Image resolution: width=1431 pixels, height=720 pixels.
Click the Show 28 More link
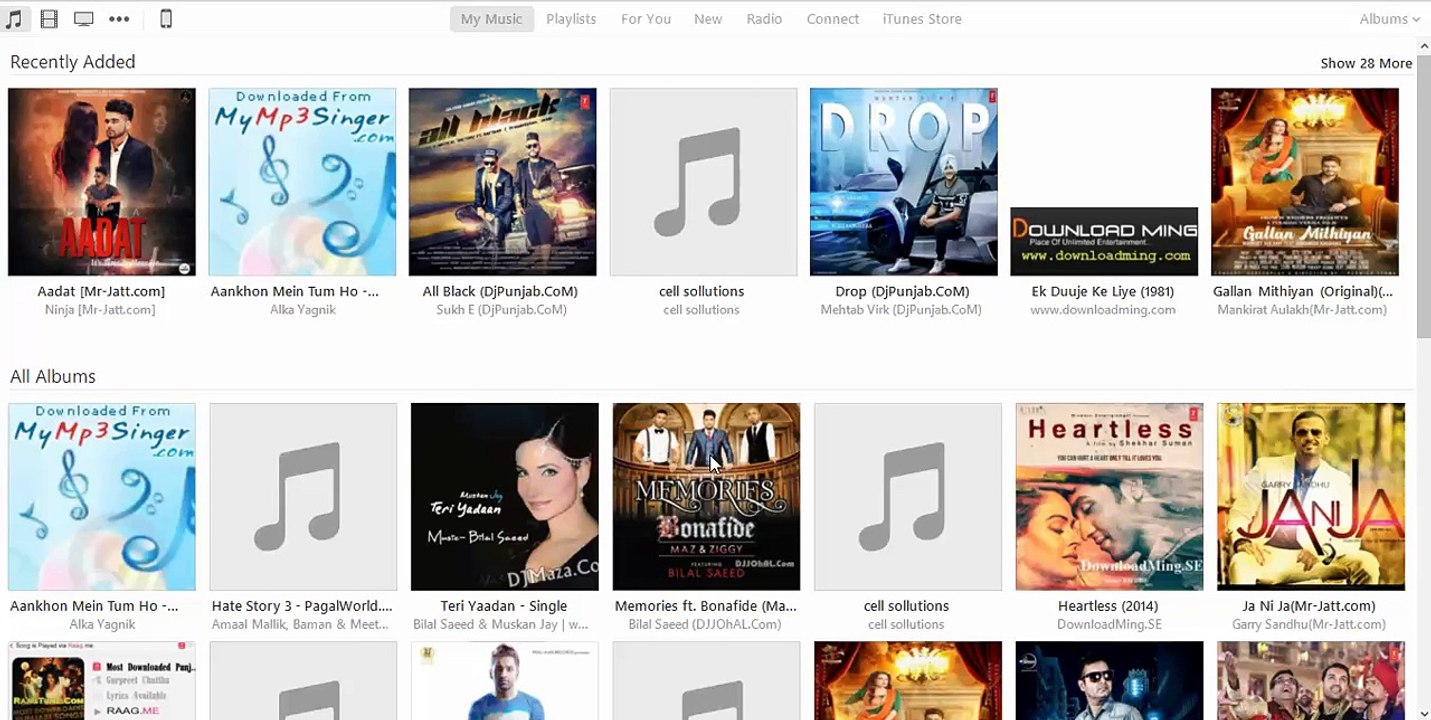[1366, 63]
